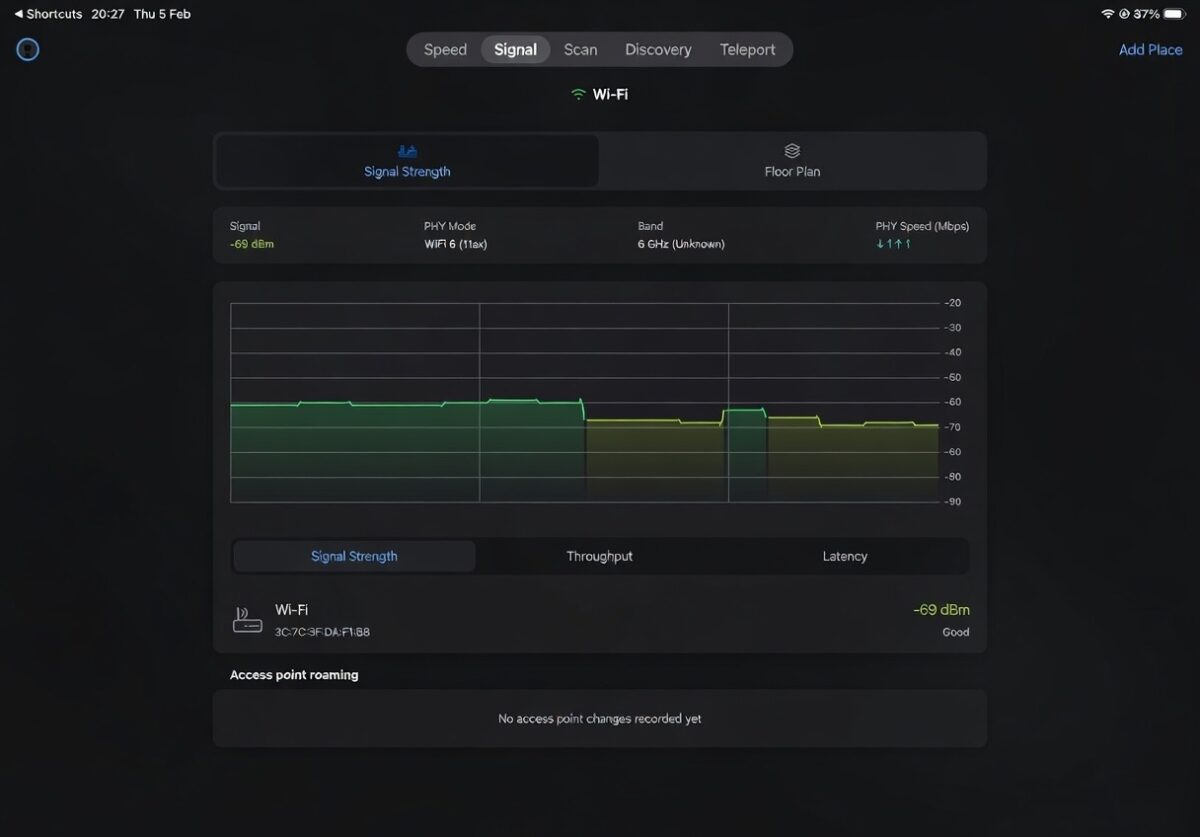Click the -20 axis label on chart

[952, 303]
